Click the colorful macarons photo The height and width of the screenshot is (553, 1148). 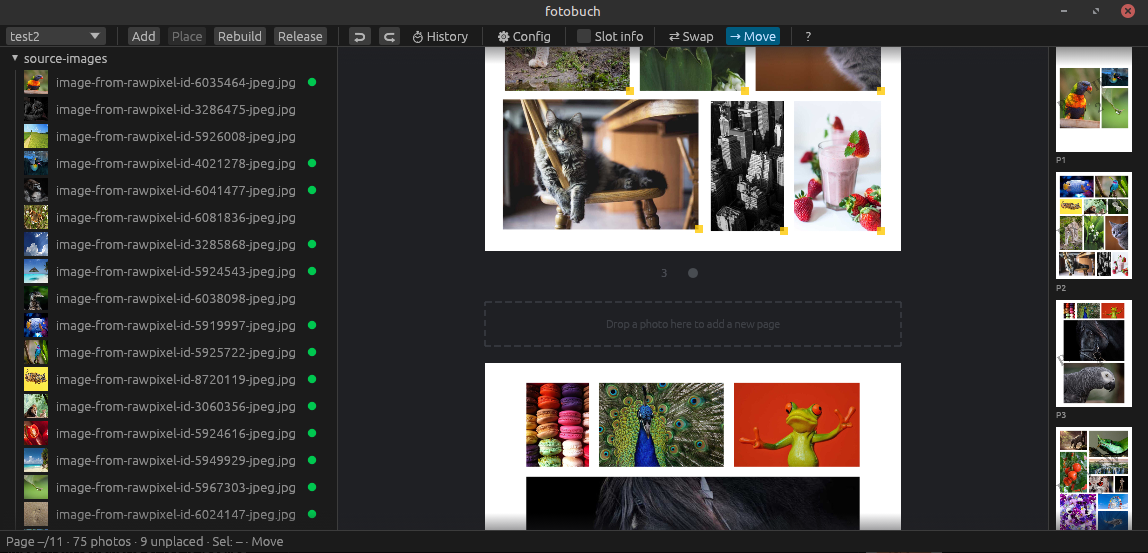tap(557, 425)
